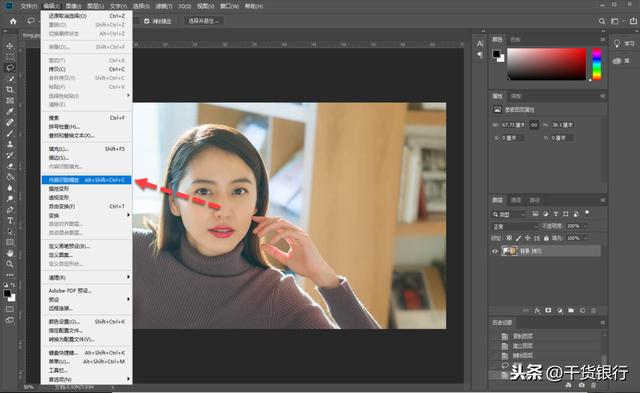
Task: Select the Eyedropper tool
Action: [x=10, y=111]
